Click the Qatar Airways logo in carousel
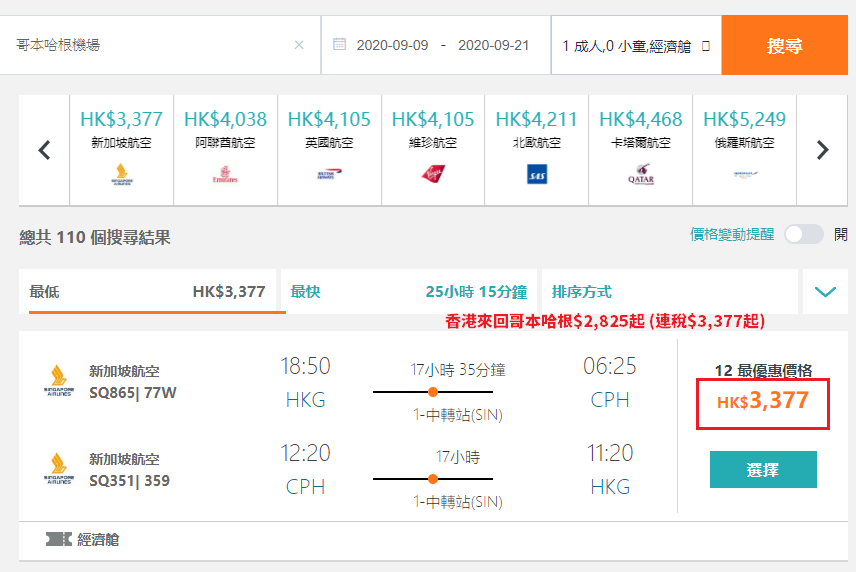Viewport: 856px width, 572px height. [x=641, y=174]
